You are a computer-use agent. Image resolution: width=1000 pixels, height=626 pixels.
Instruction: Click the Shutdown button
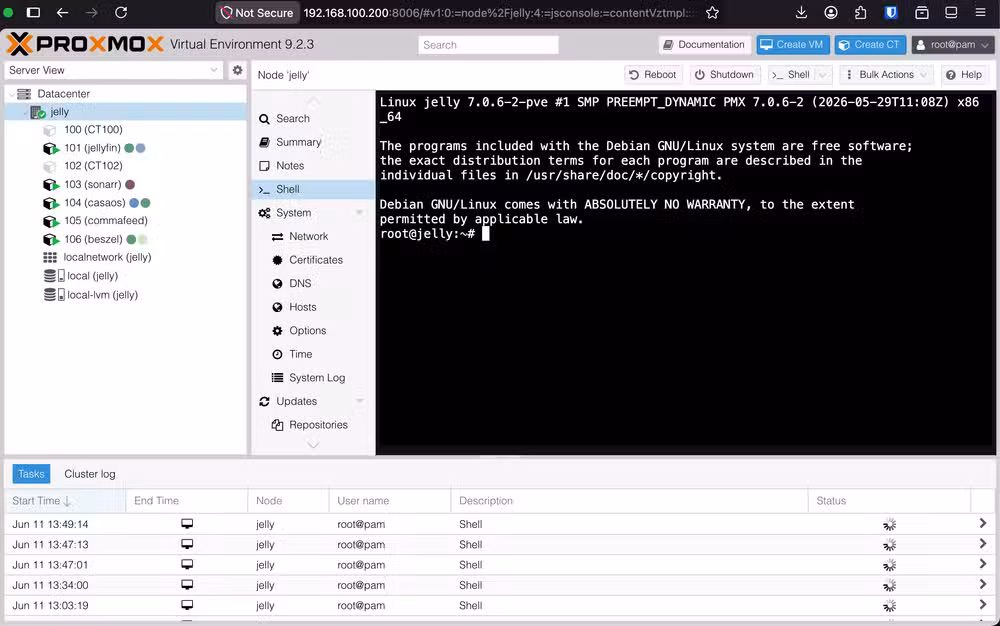[x=724, y=75]
